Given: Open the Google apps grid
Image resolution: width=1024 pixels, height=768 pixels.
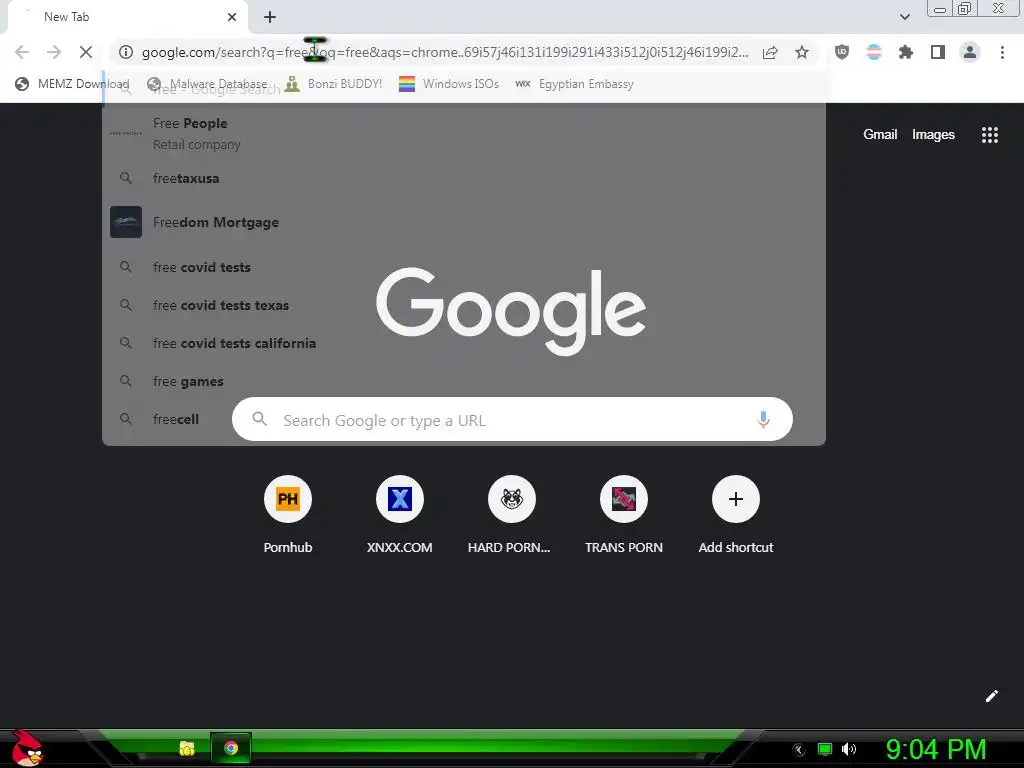Looking at the screenshot, I should [989, 135].
